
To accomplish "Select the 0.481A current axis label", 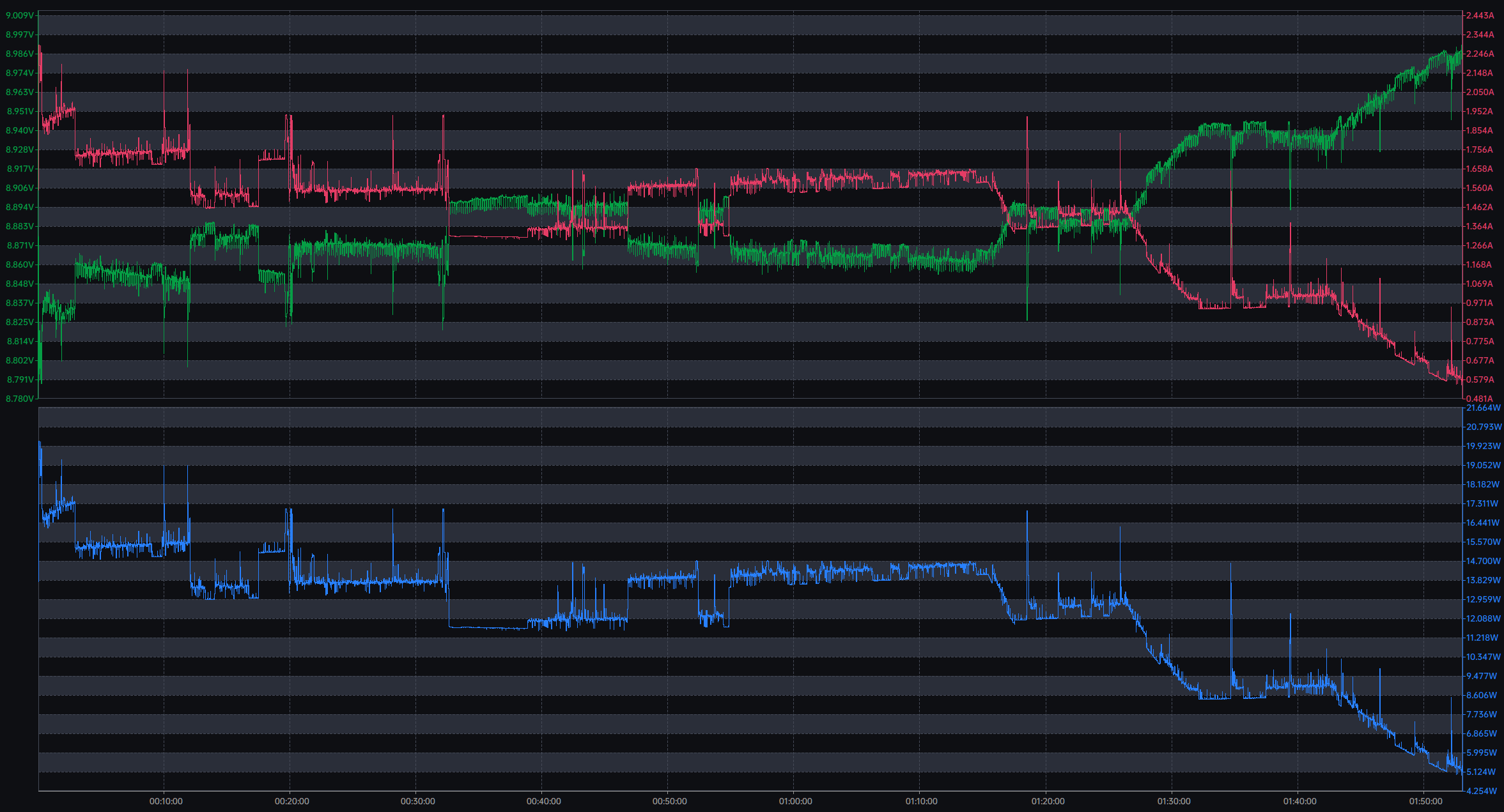I will point(1480,399).
